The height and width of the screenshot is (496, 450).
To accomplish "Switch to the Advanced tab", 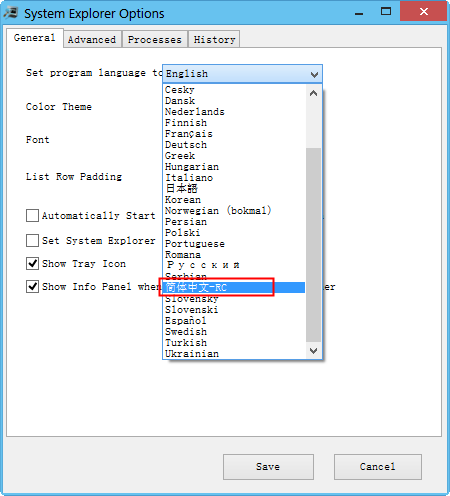I will coord(92,39).
